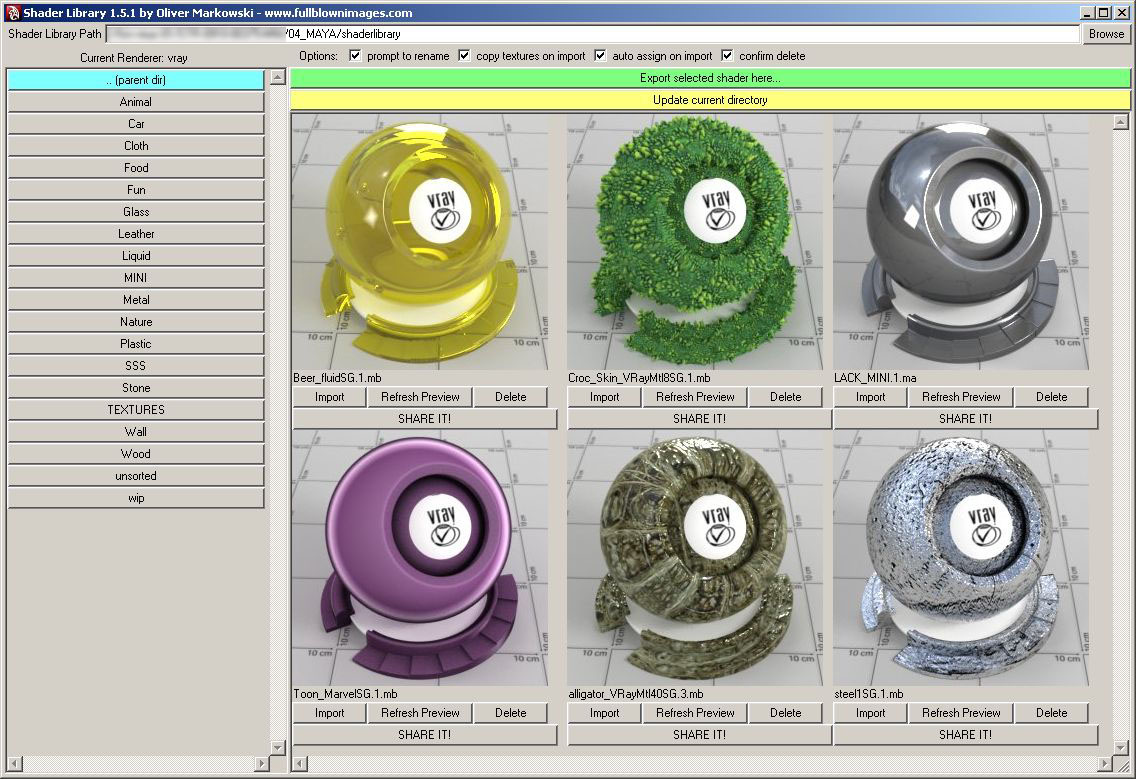Import the Beer_fluidSG shader
The width and height of the screenshot is (1136, 779).
330,397
